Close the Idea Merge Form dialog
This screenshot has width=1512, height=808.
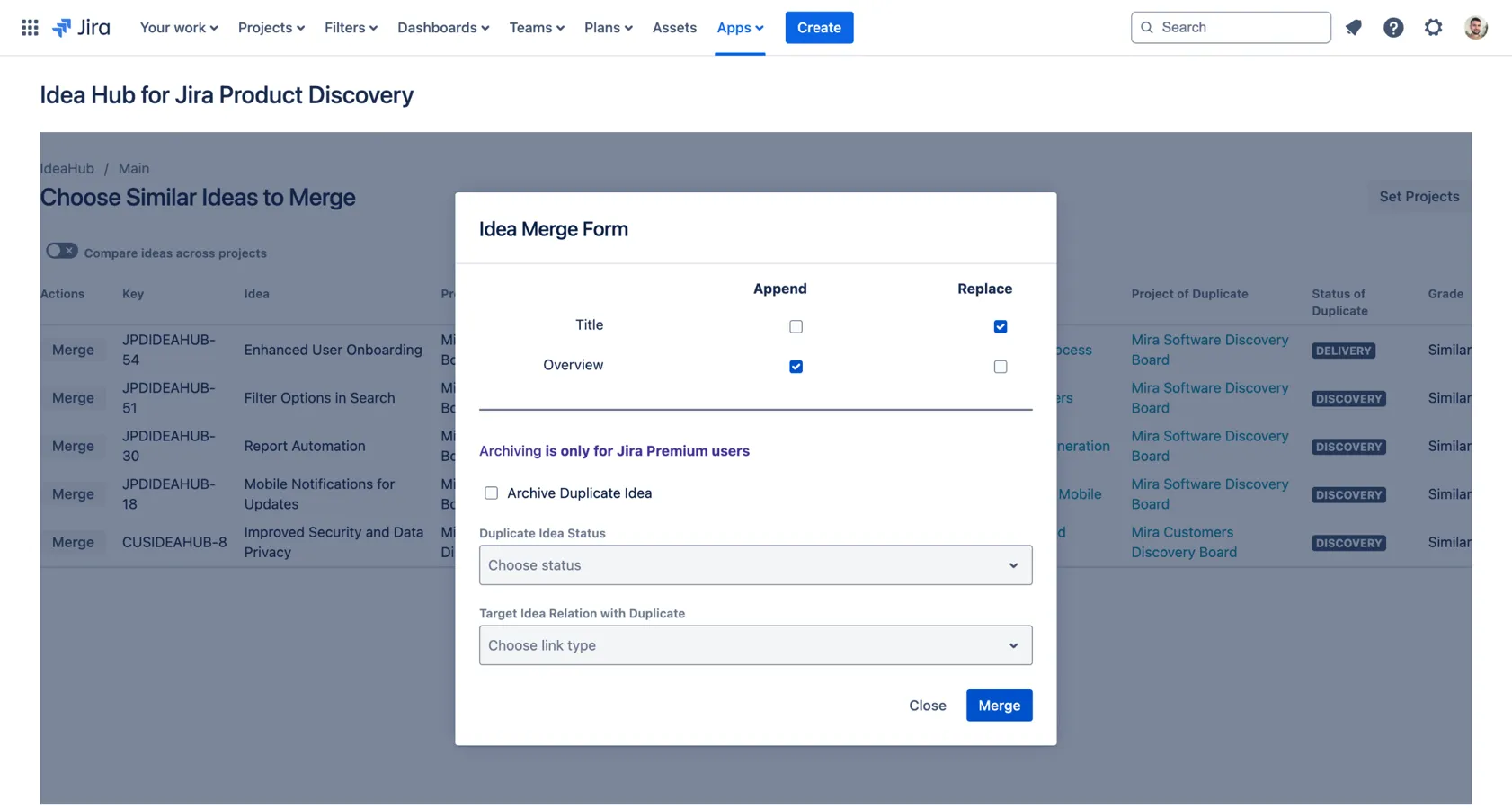coord(927,706)
